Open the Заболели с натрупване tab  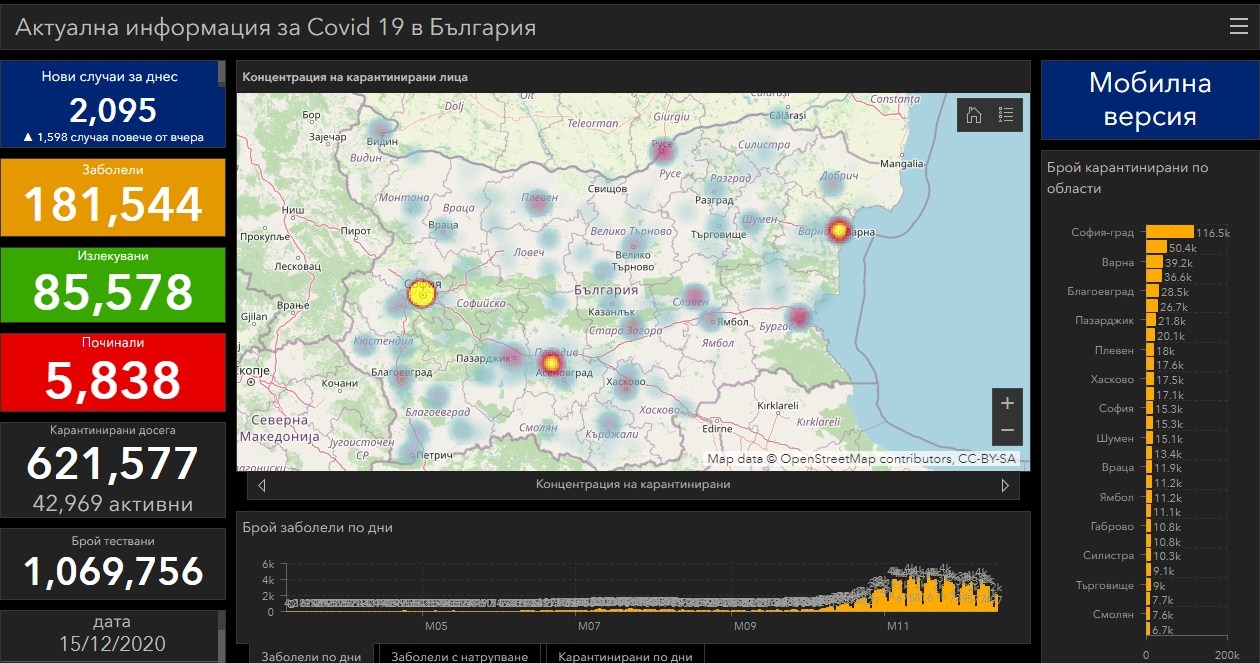click(460, 656)
